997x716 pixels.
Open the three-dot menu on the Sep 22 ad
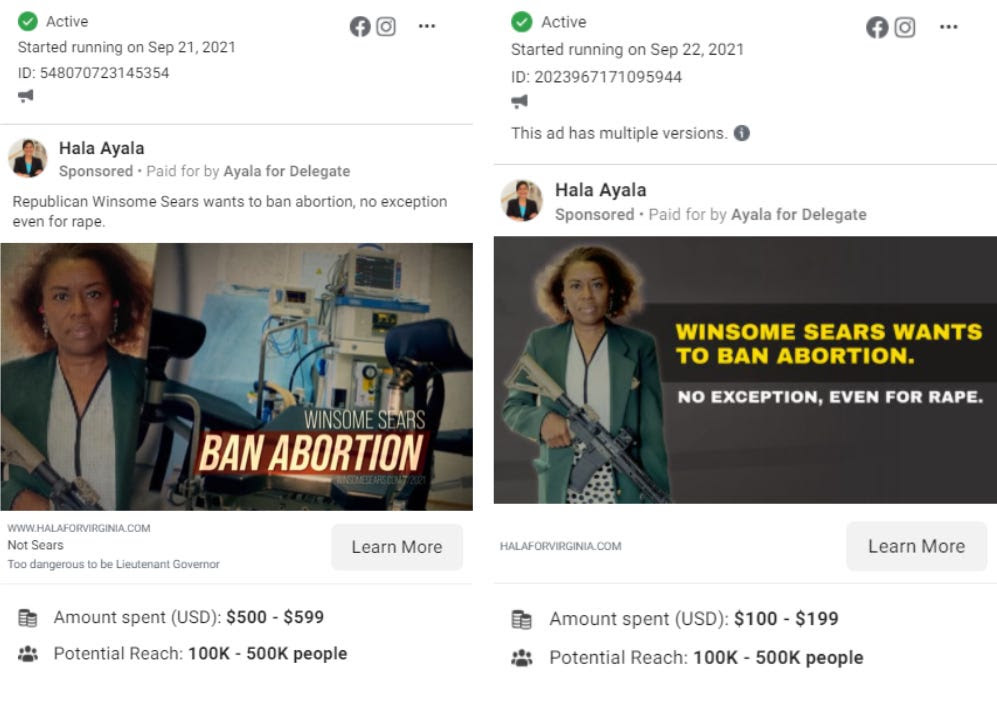pos(949,27)
